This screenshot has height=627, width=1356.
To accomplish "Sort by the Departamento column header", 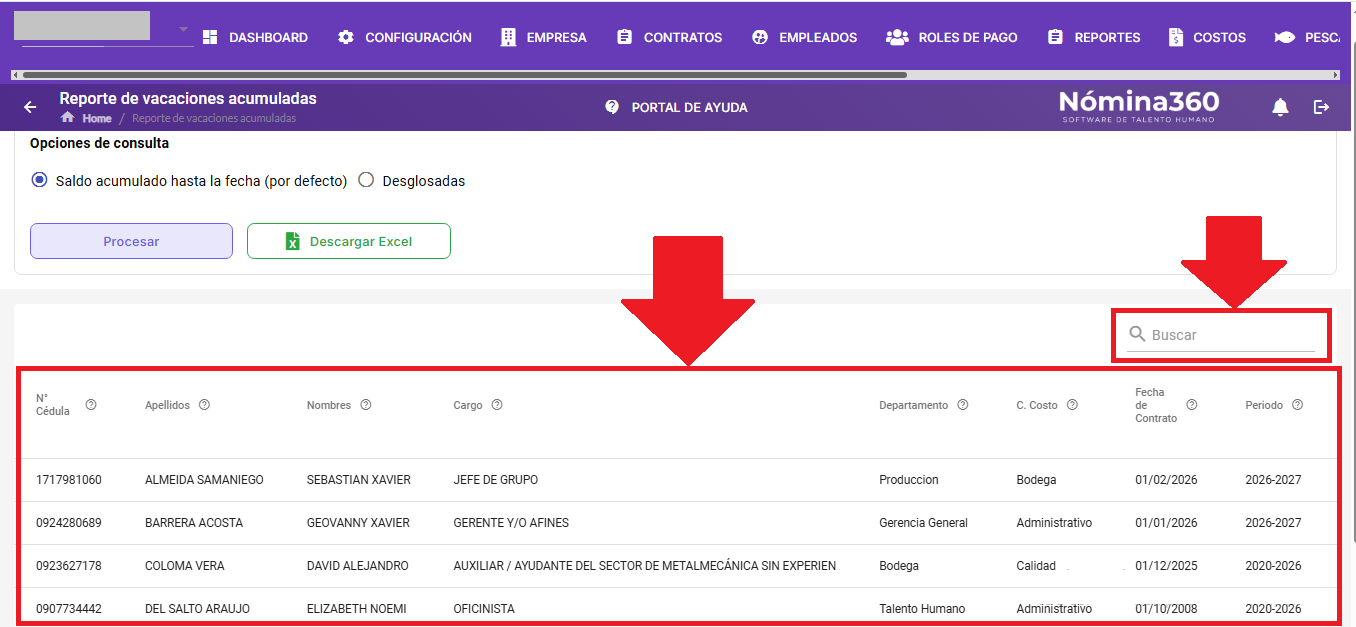I will point(913,405).
